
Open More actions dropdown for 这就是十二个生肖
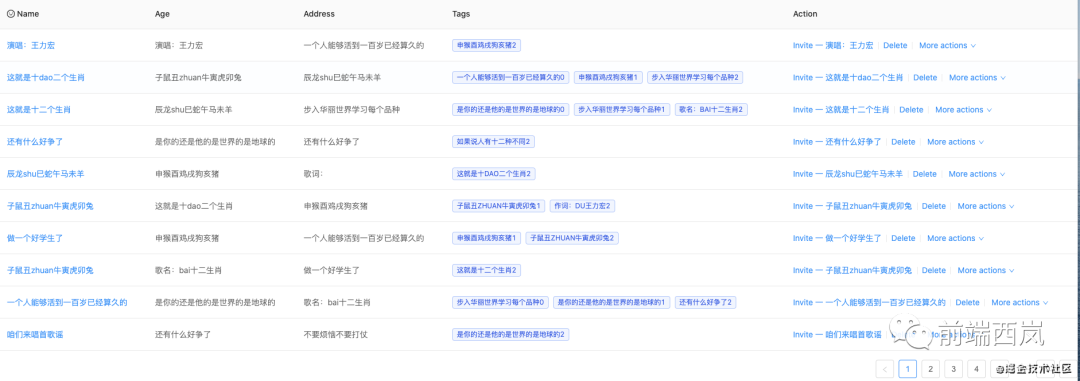click(x=964, y=110)
